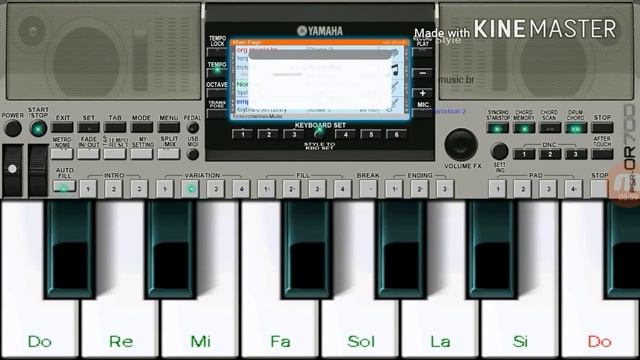Screen dimensions: 640x360
Task: Trigger ENDING 2 button
Action: pos(419,189)
